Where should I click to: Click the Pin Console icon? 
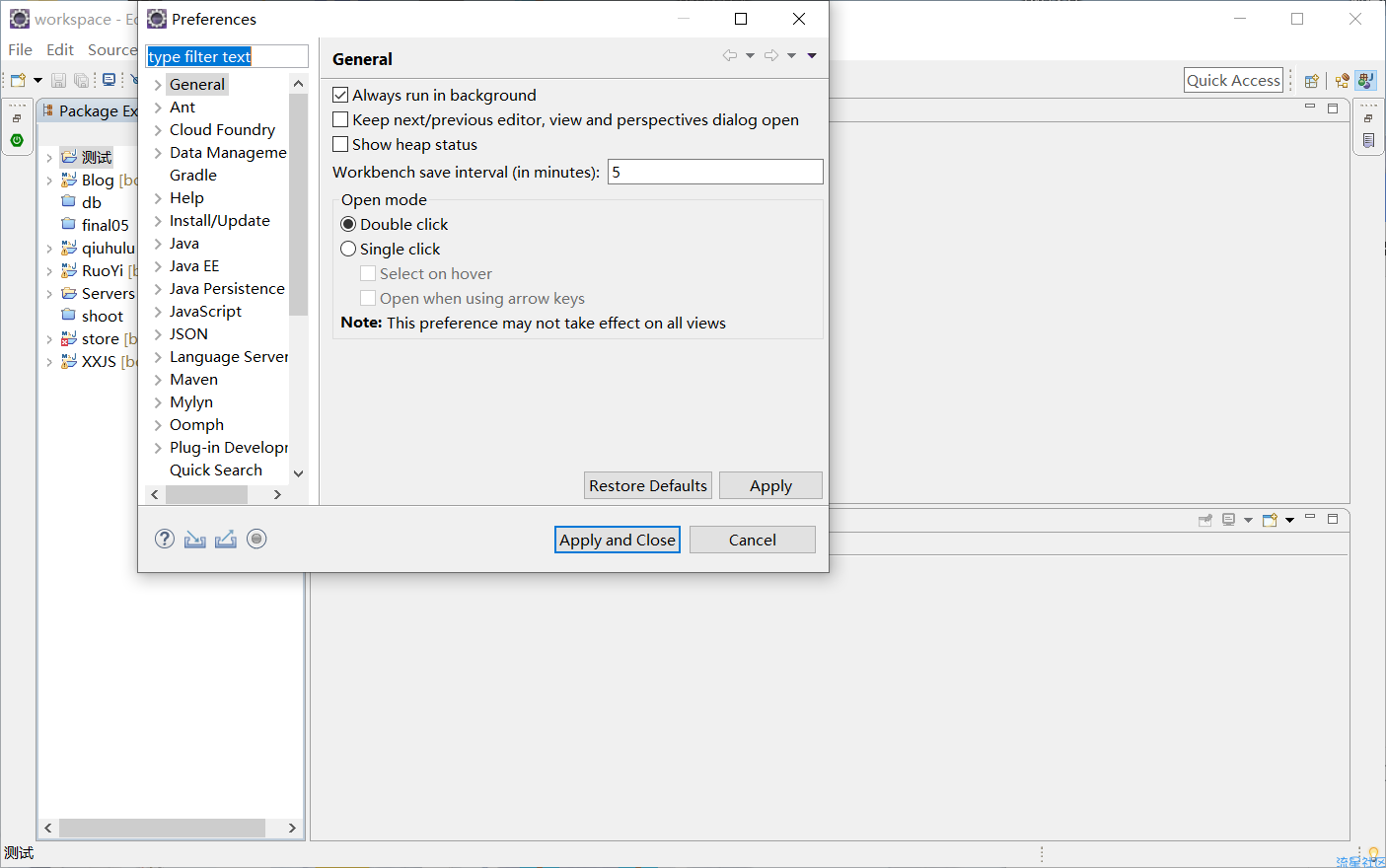(x=1204, y=520)
